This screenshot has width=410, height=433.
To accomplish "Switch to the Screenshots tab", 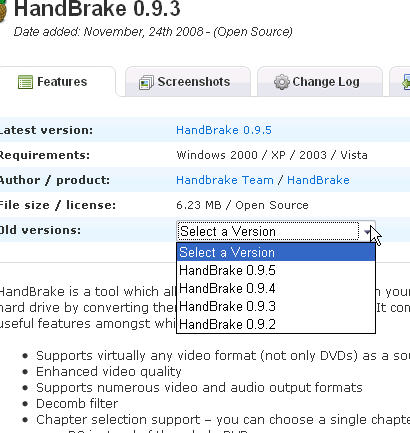I will [188, 82].
